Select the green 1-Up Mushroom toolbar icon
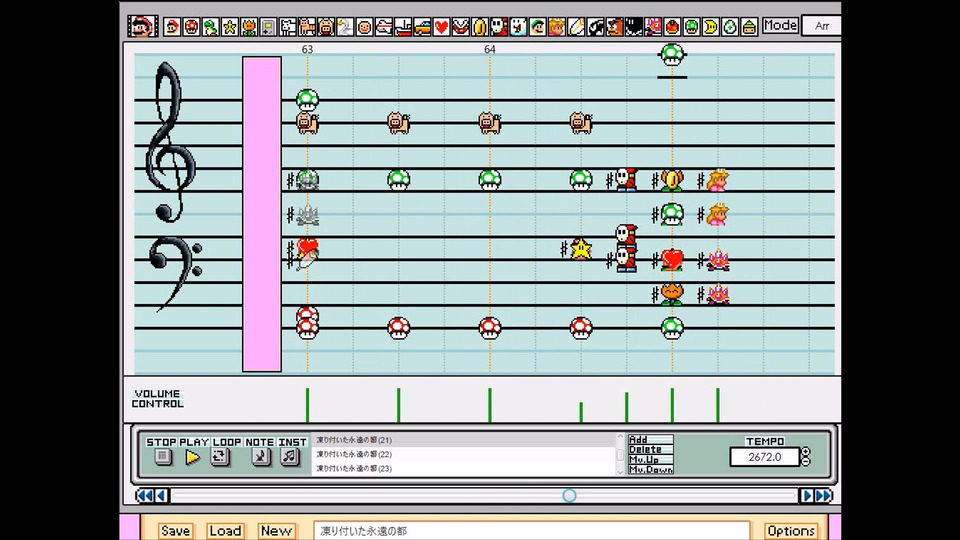The height and width of the screenshot is (540, 960). 692,27
